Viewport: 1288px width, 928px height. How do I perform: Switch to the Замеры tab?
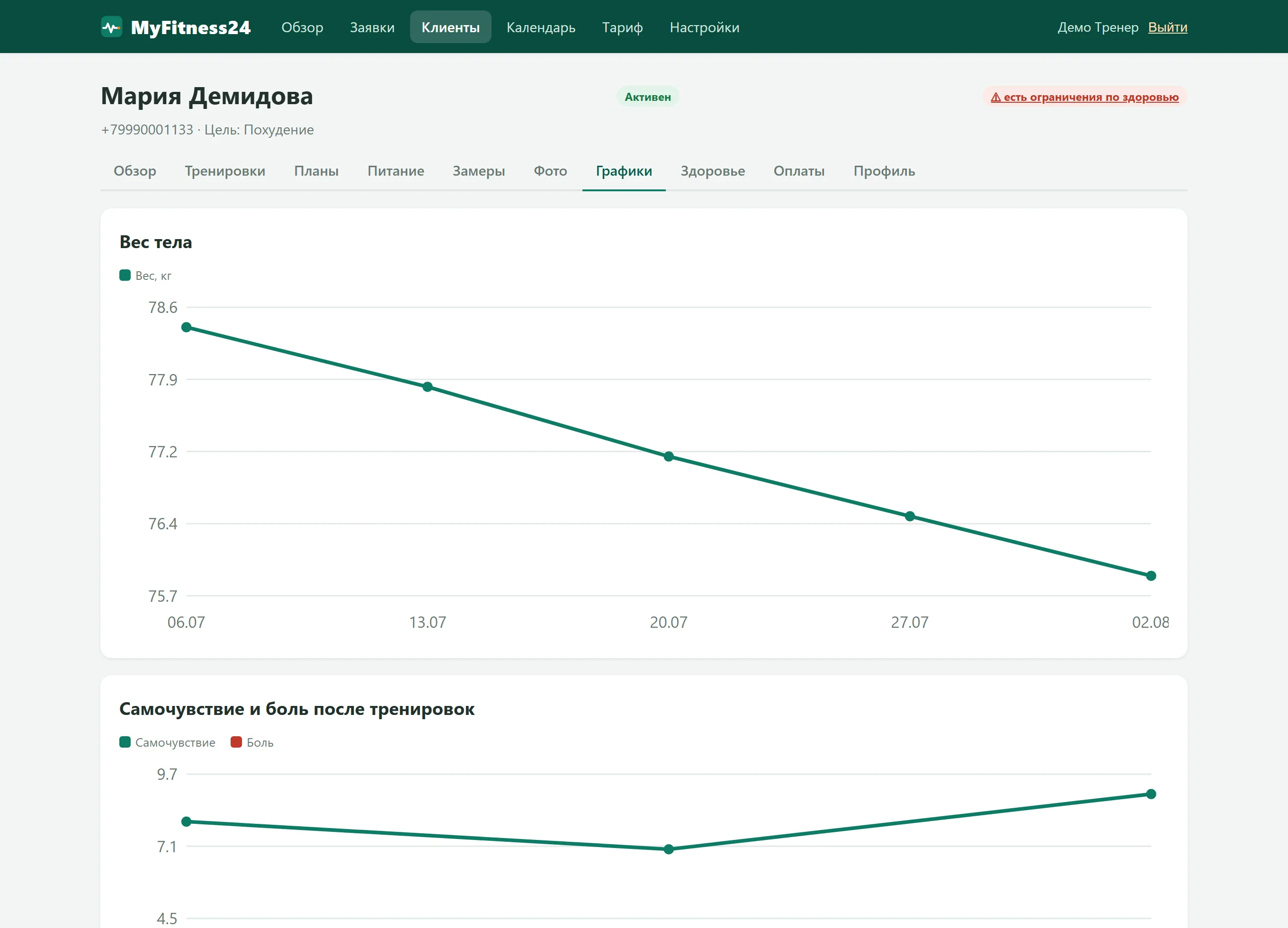(479, 171)
